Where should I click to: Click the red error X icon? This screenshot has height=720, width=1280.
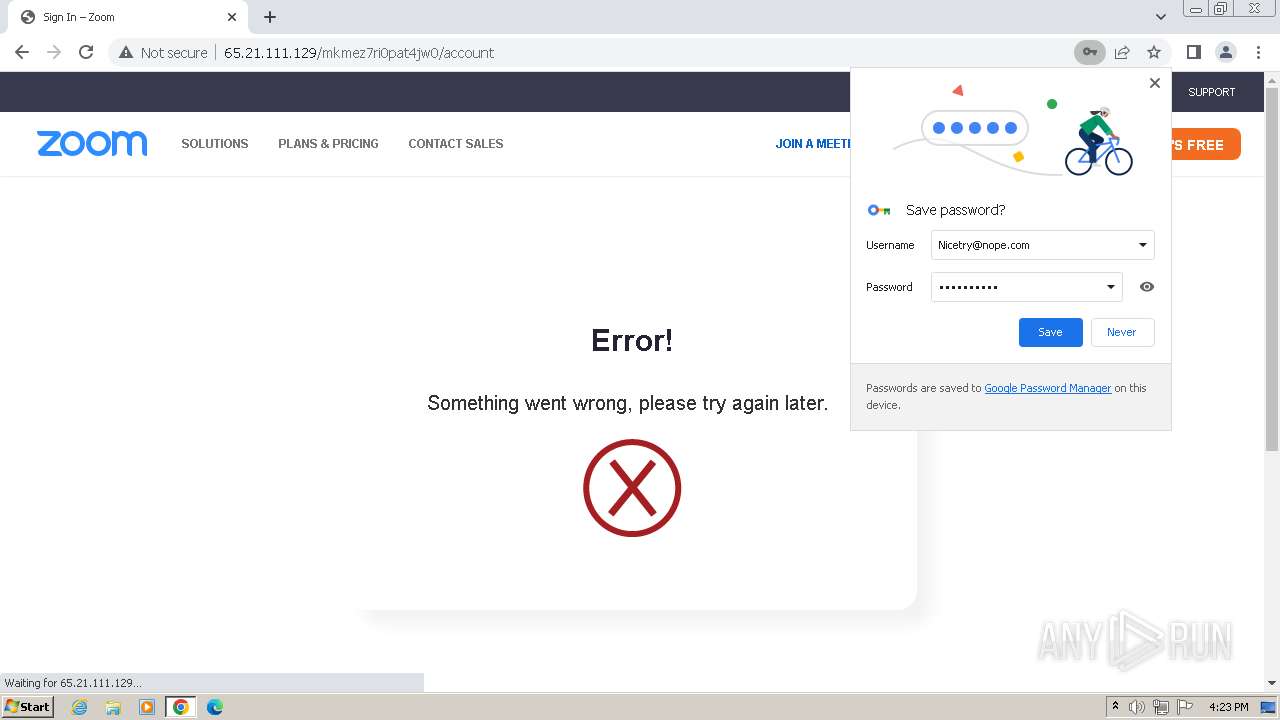[x=632, y=488]
